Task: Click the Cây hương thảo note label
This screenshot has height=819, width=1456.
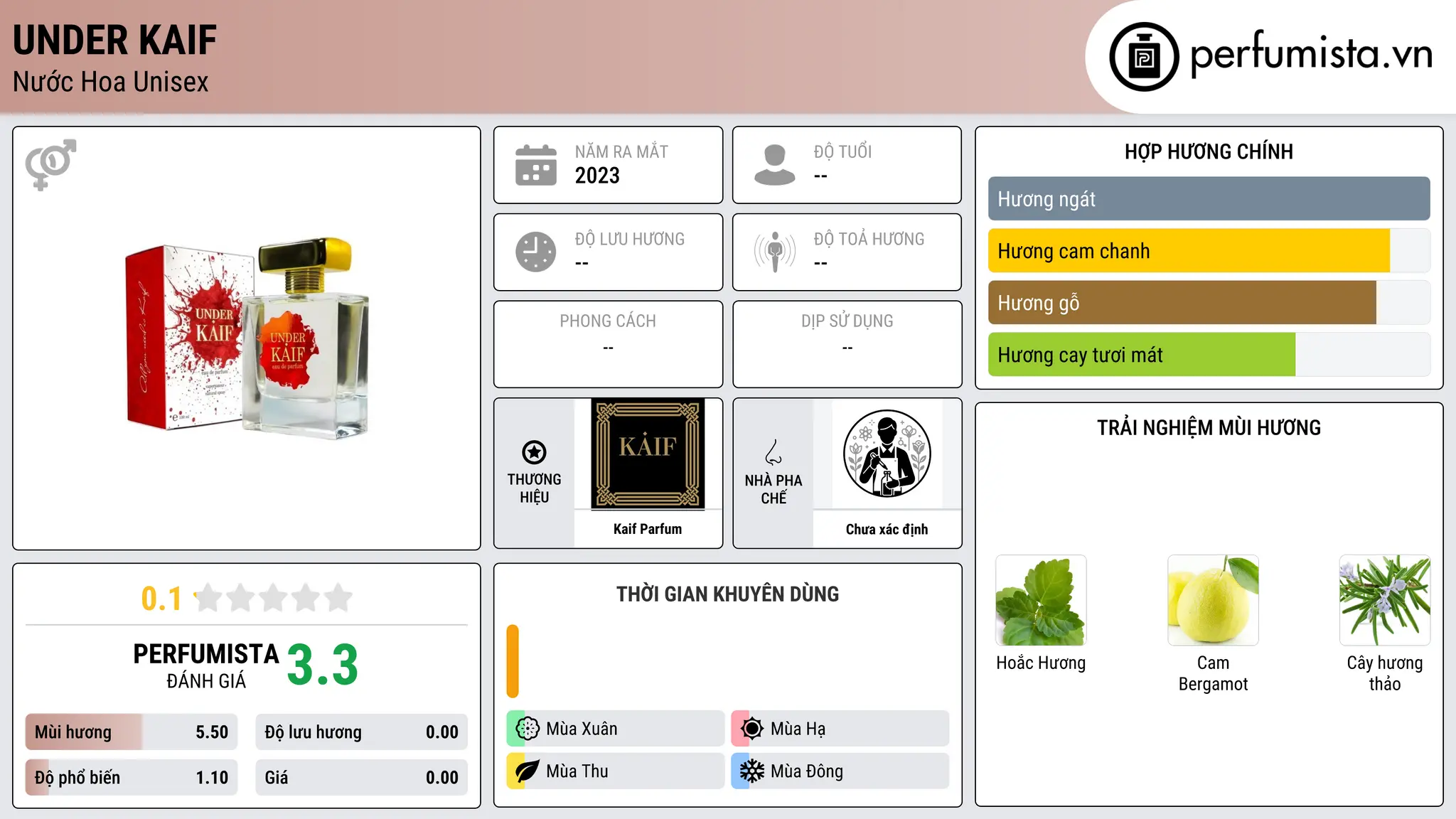Action: 1385,673
